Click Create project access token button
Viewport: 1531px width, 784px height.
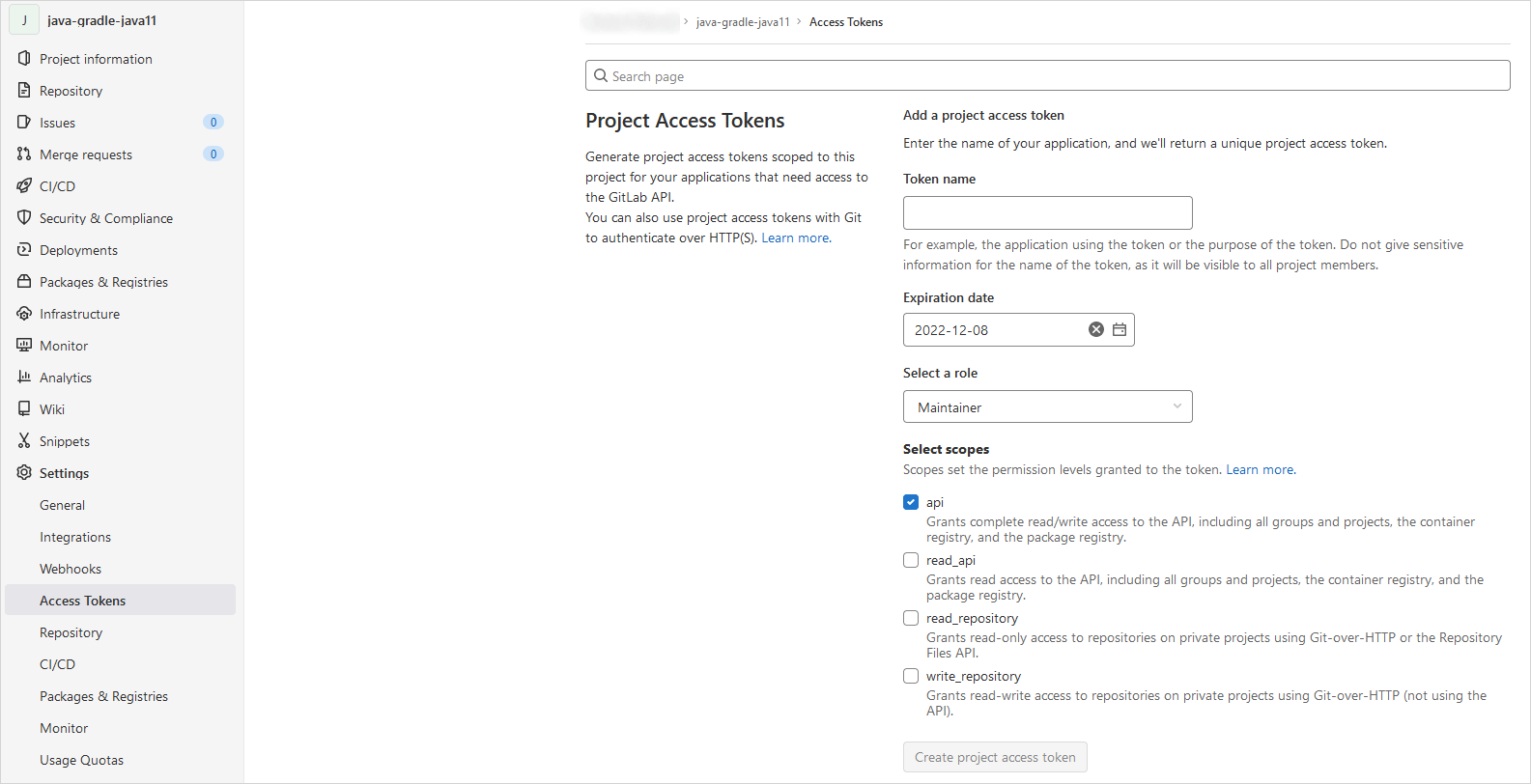pyautogui.click(x=995, y=757)
